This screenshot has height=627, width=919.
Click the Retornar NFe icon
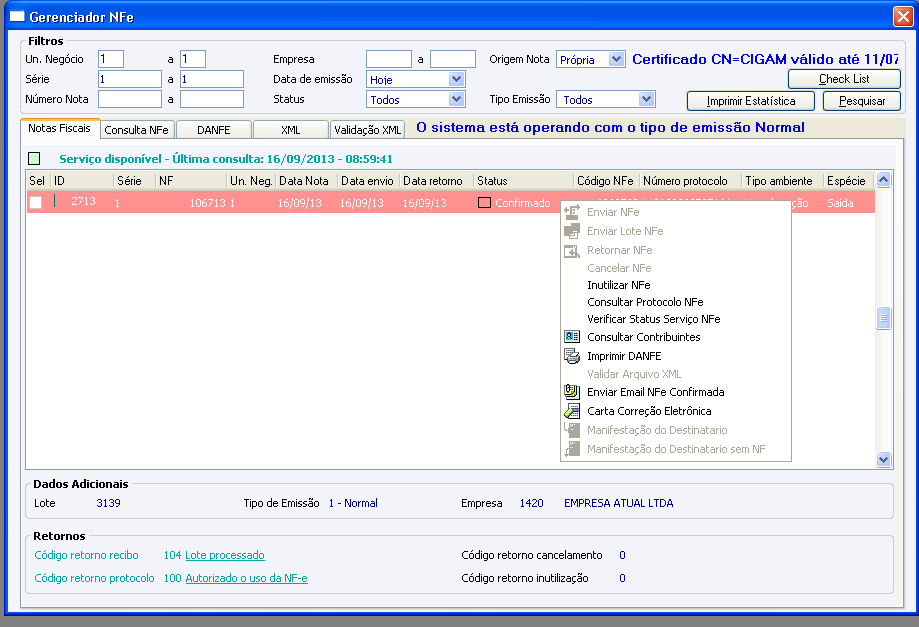[x=571, y=250]
